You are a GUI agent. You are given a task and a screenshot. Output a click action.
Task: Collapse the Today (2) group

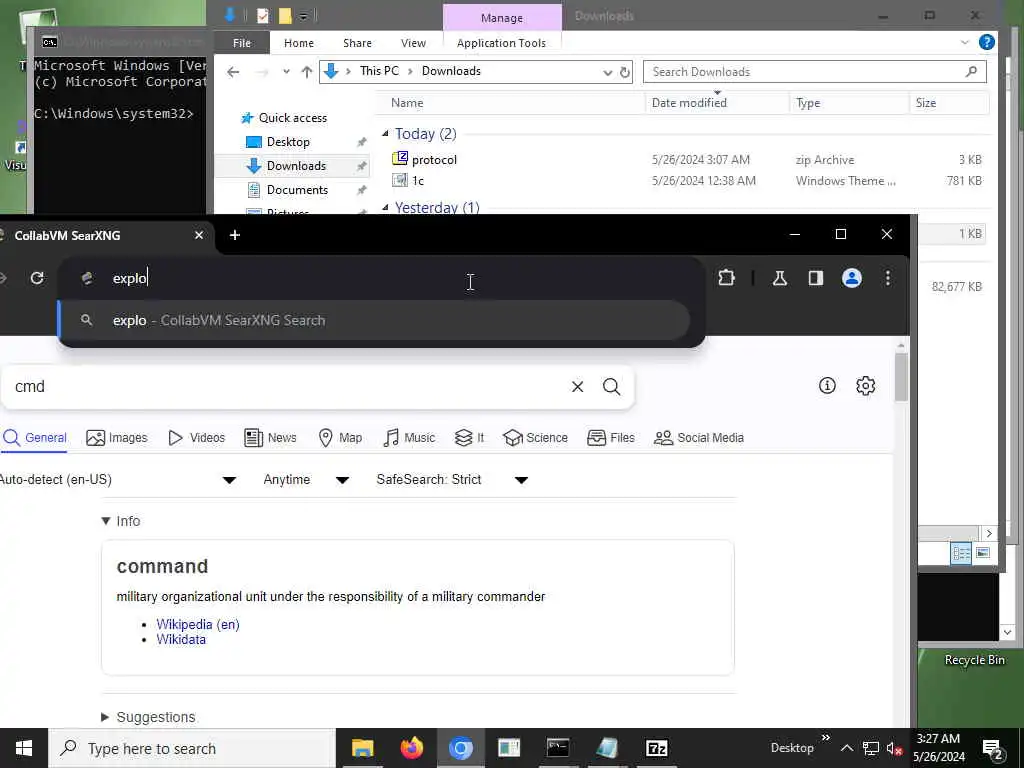coord(385,134)
